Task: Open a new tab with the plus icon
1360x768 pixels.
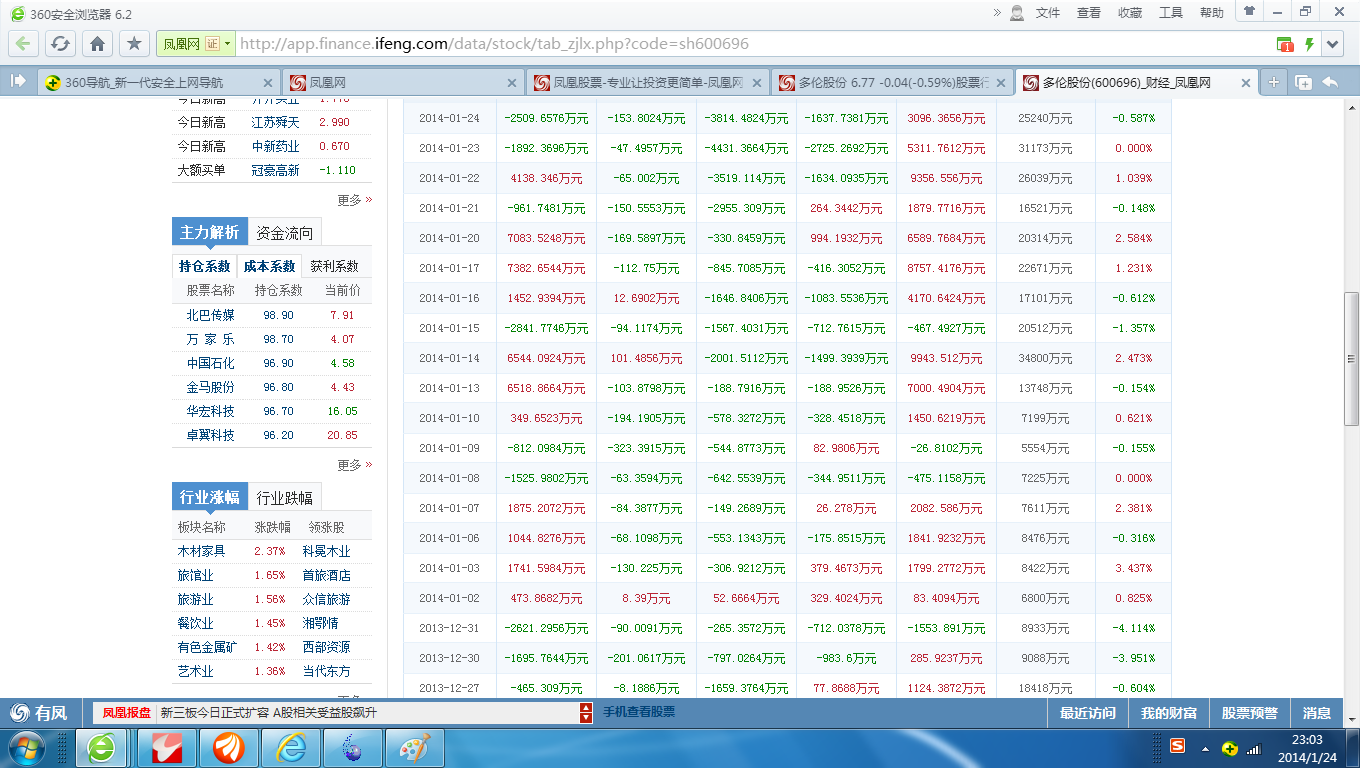Action: pos(1273,82)
